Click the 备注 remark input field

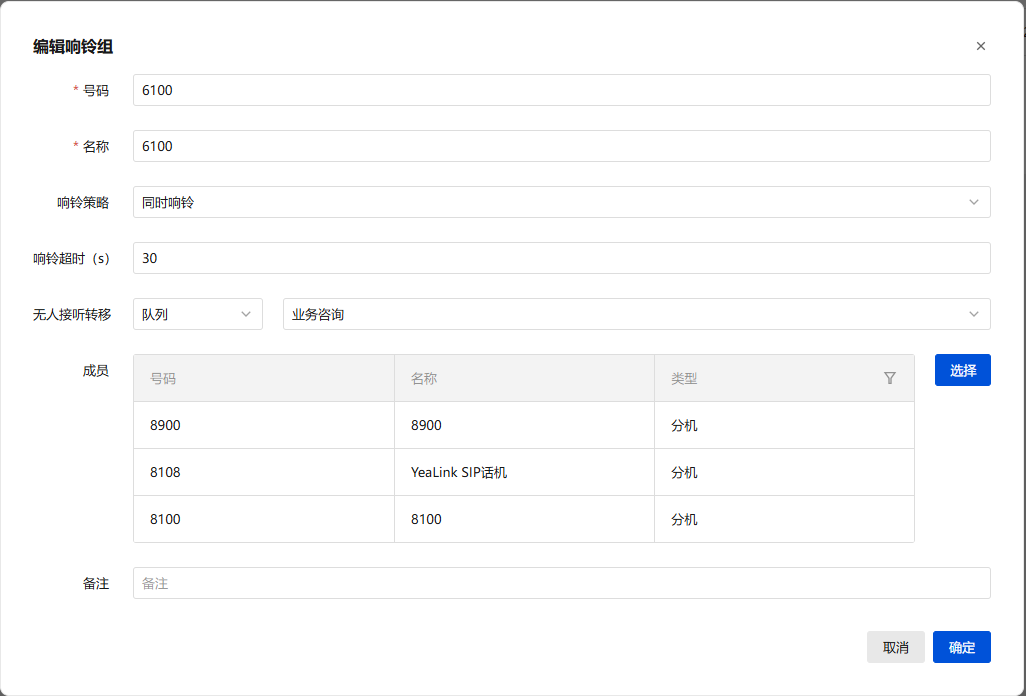[x=561, y=583]
